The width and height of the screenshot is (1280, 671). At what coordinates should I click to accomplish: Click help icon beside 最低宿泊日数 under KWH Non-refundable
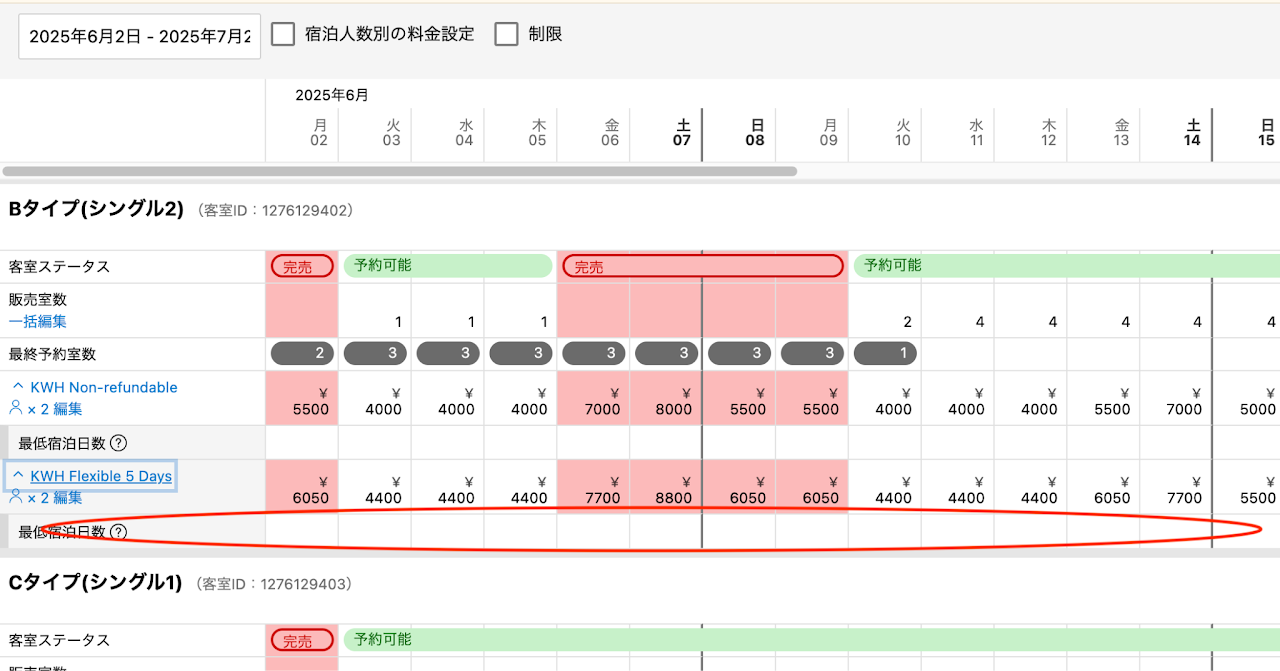[118, 443]
